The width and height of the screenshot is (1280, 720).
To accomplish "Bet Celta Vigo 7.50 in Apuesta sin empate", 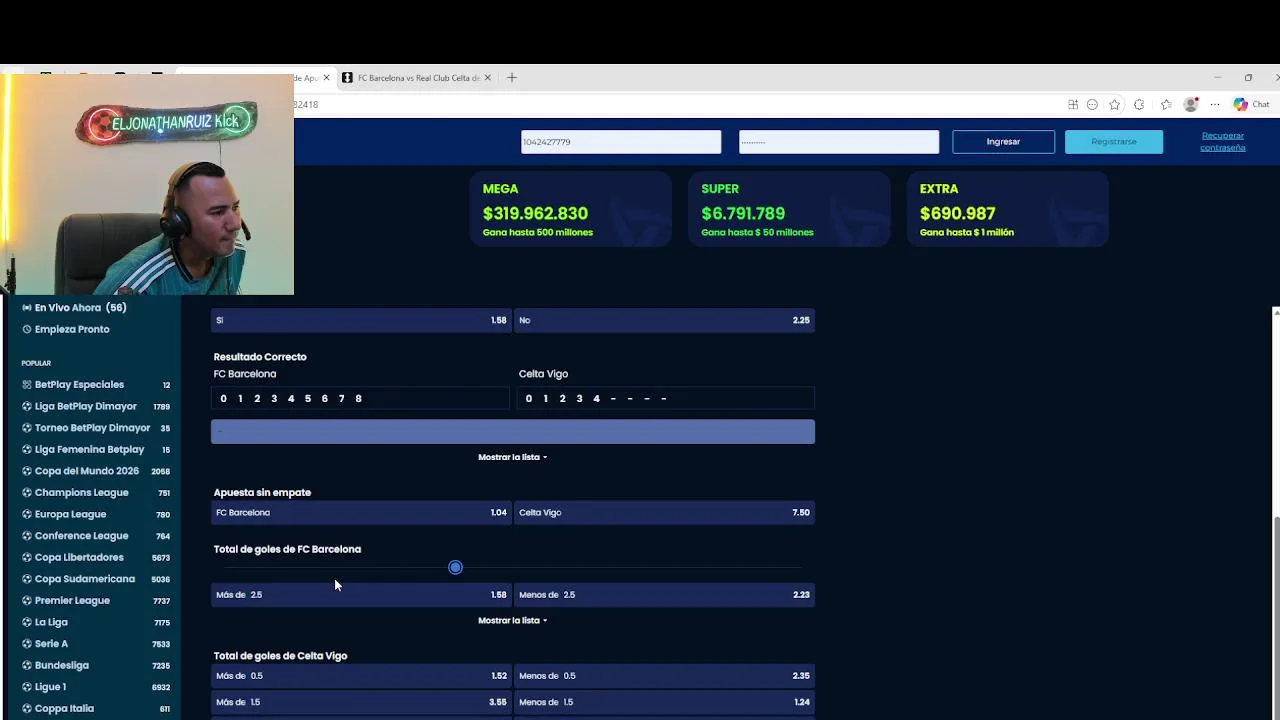I will pyautogui.click(x=664, y=512).
